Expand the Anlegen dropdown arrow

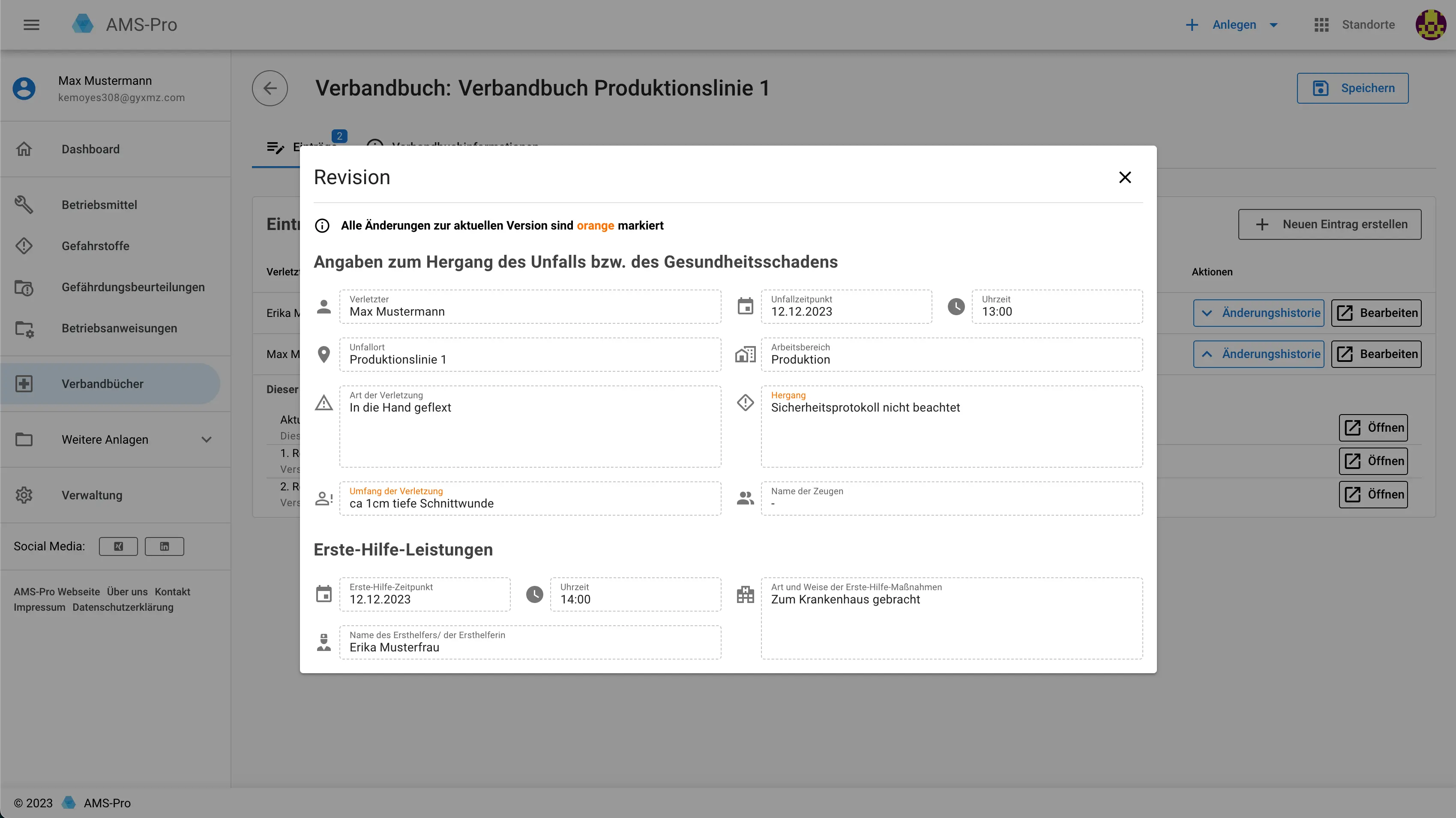pyautogui.click(x=1273, y=25)
